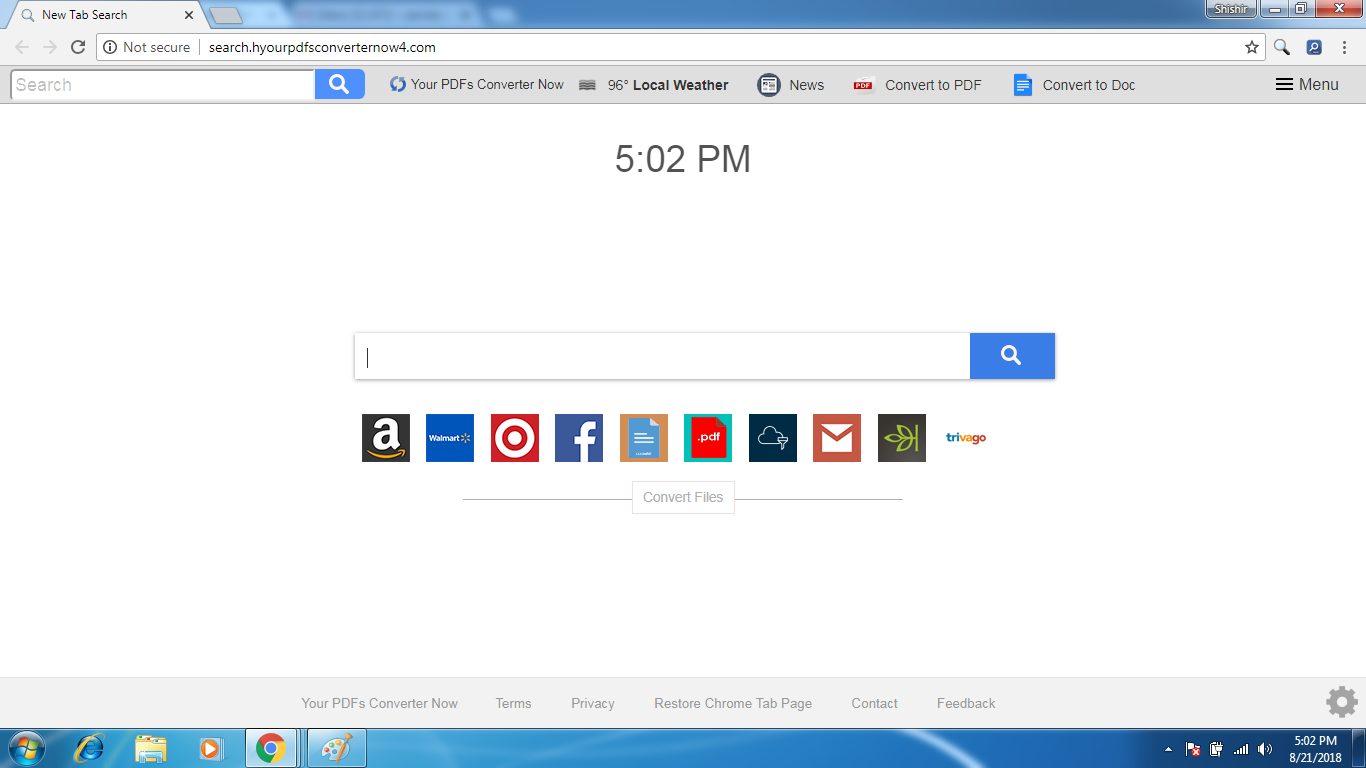Screen dimensions: 1366x768
Task: Select Convert to Doc in the toolbar
Action: coord(1073,85)
